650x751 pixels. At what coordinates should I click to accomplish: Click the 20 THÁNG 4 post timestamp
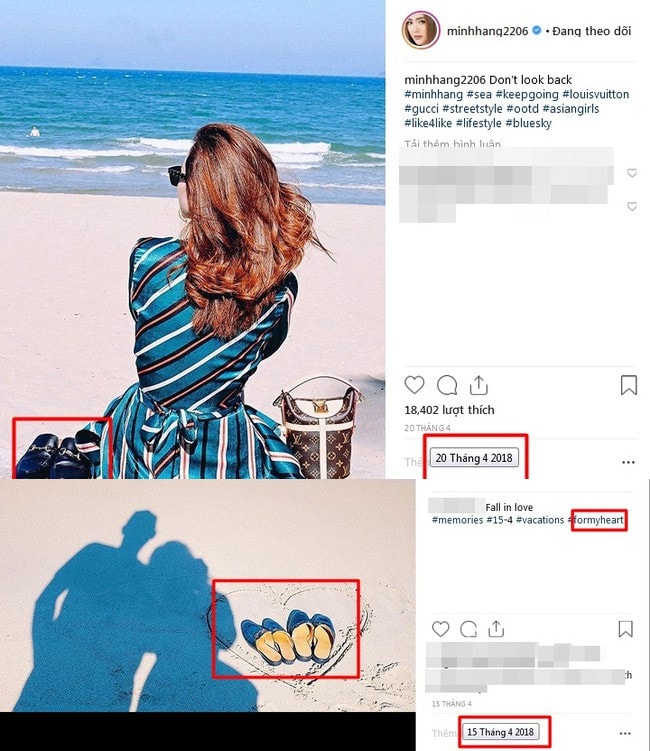coord(427,428)
